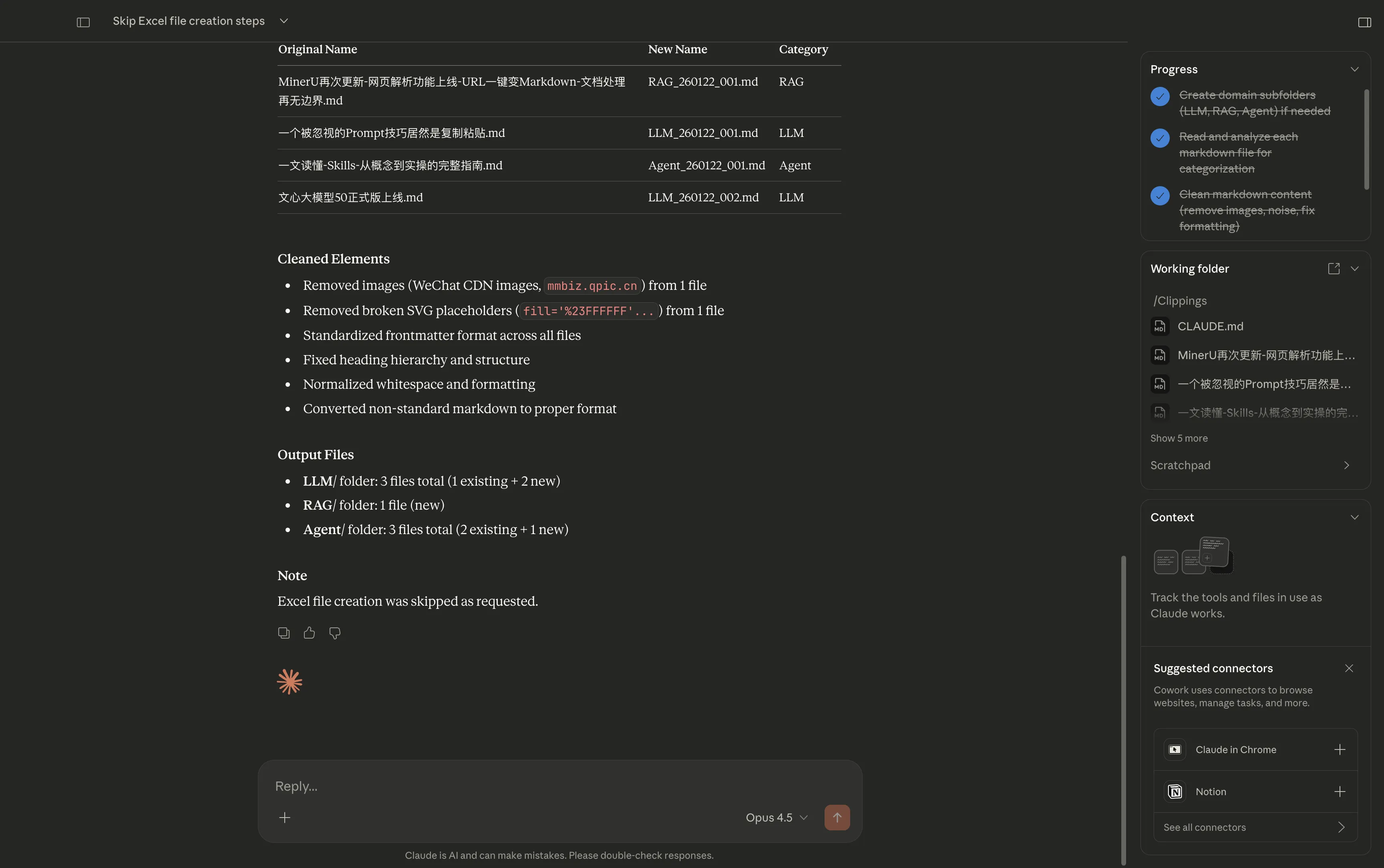The width and height of the screenshot is (1384, 868).
Task: Give thumbs up to the response
Action: click(x=310, y=633)
